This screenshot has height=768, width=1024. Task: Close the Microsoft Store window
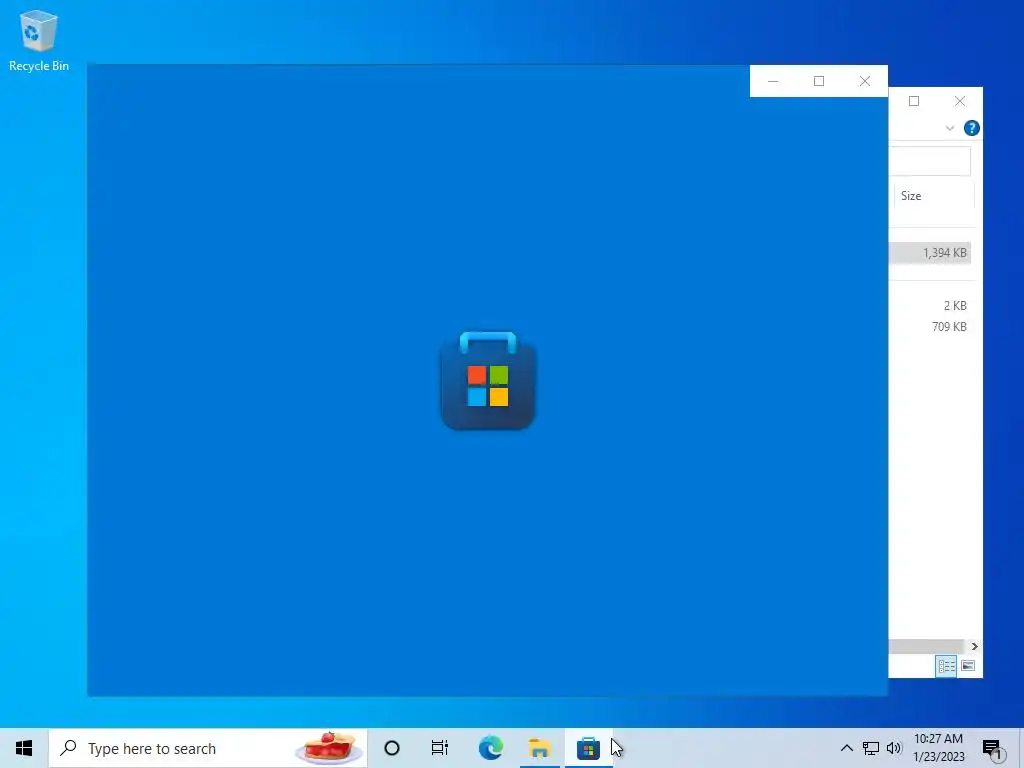865,81
